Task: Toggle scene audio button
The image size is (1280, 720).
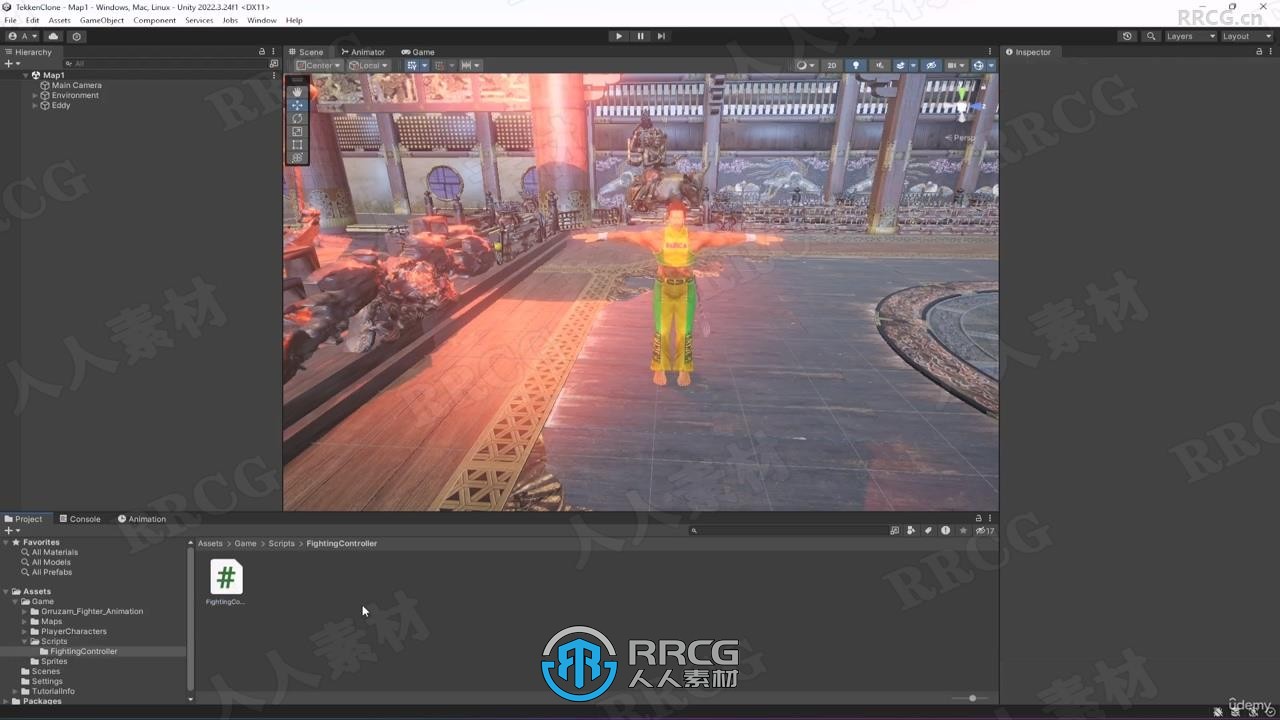Action: point(880,65)
